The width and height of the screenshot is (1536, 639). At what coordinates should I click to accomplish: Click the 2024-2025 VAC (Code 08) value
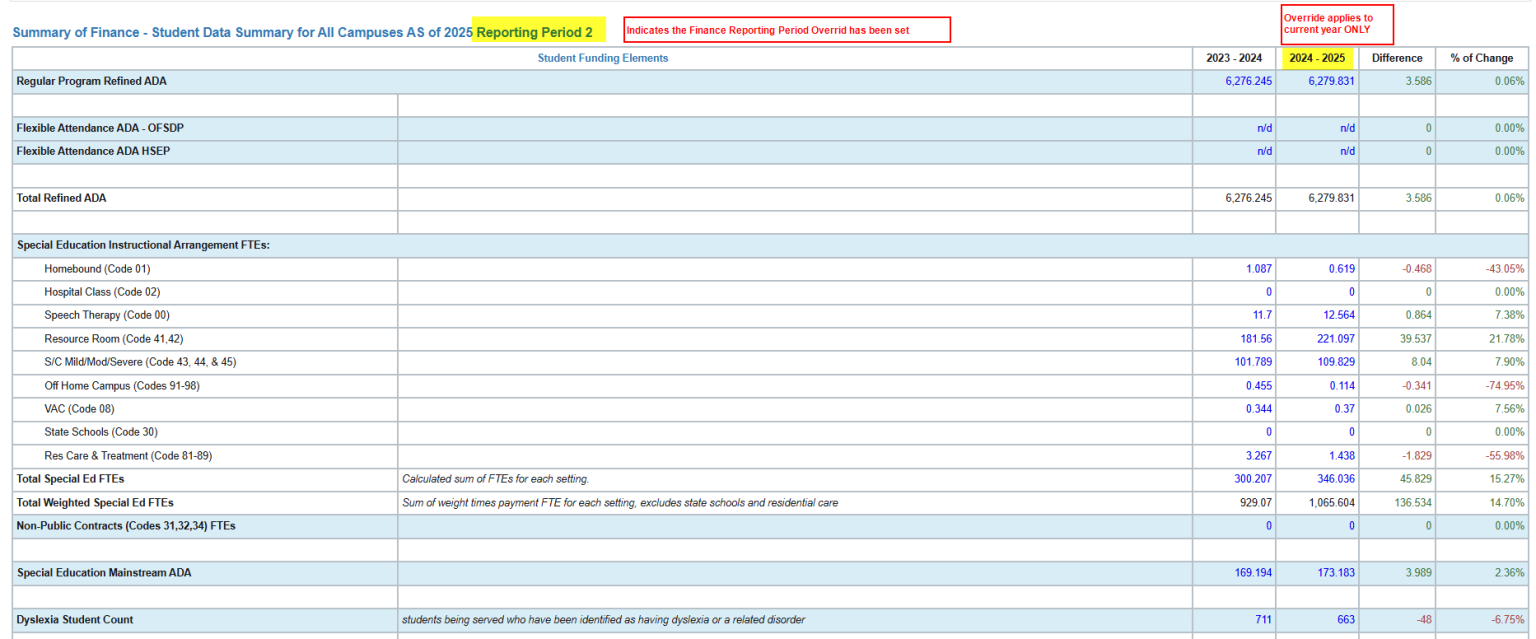[x=1344, y=409]
